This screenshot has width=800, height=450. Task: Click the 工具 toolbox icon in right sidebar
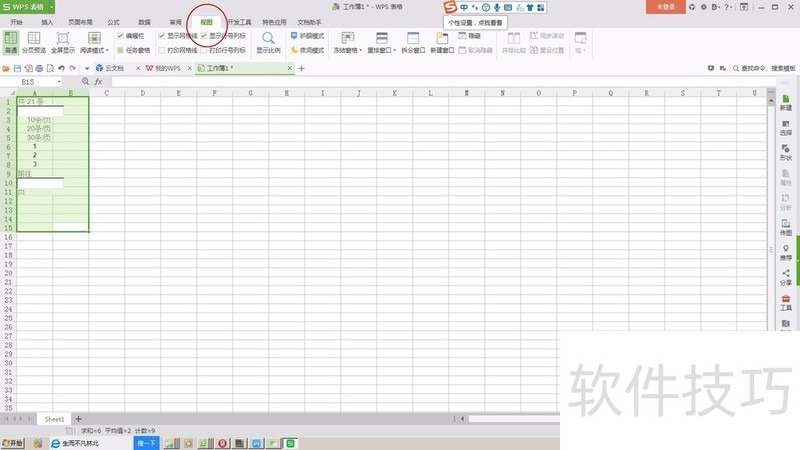pyautogui.click(x=786, y=303)
